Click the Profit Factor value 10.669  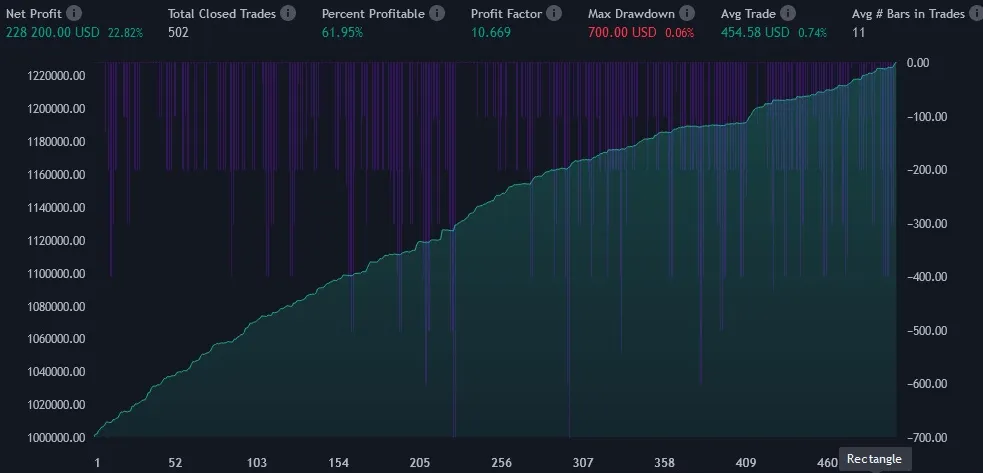click(491, 32)
